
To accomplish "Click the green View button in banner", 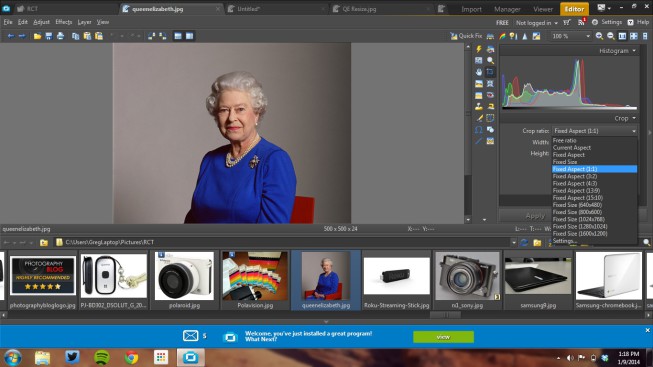I will click(443, 337).
